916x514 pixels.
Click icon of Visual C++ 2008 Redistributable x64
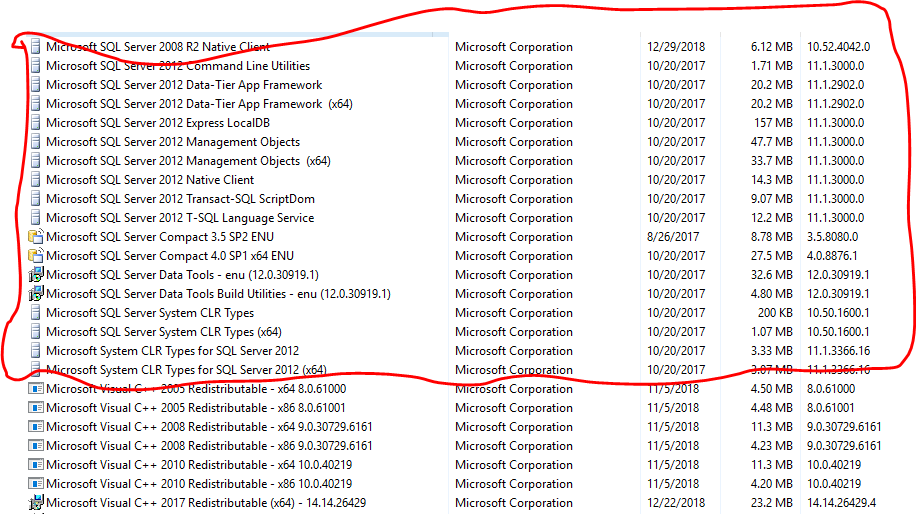[36, 426]
